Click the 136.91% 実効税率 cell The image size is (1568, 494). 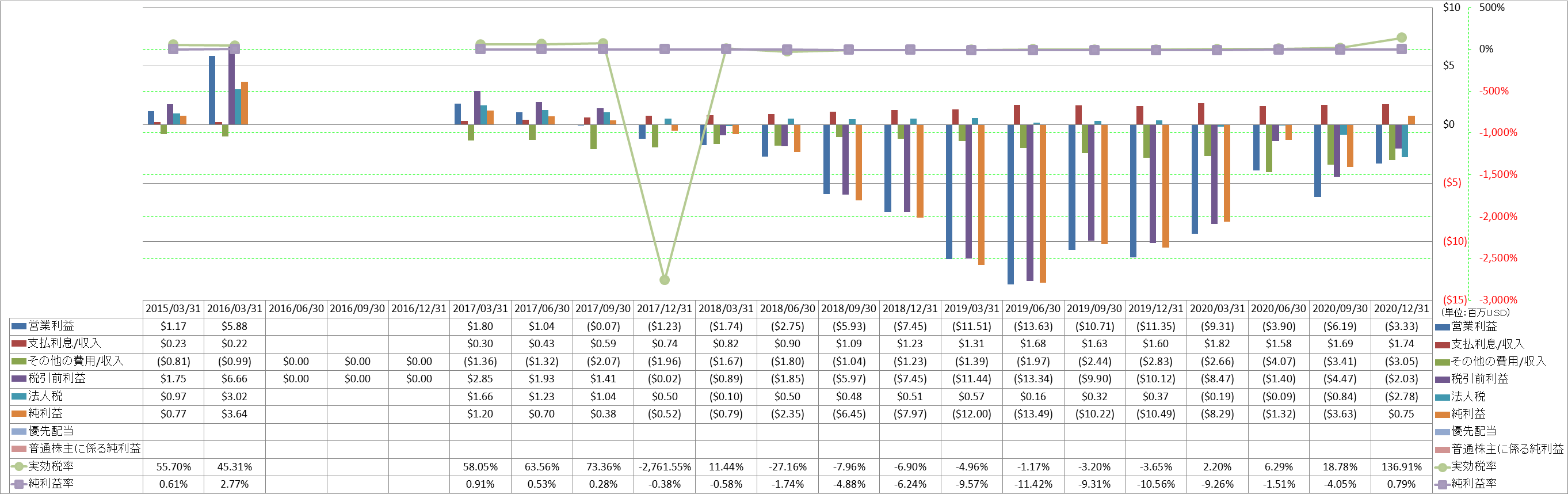(1401, 467)
